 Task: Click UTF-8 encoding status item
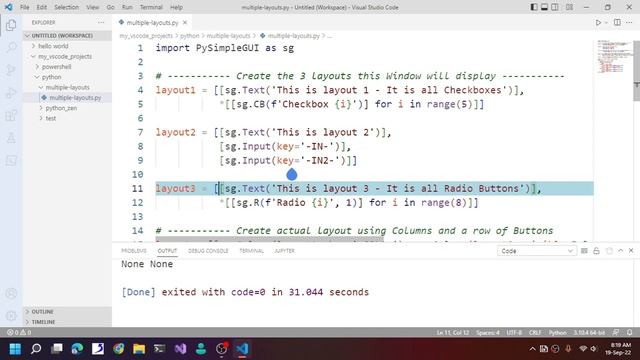(514, 333)
